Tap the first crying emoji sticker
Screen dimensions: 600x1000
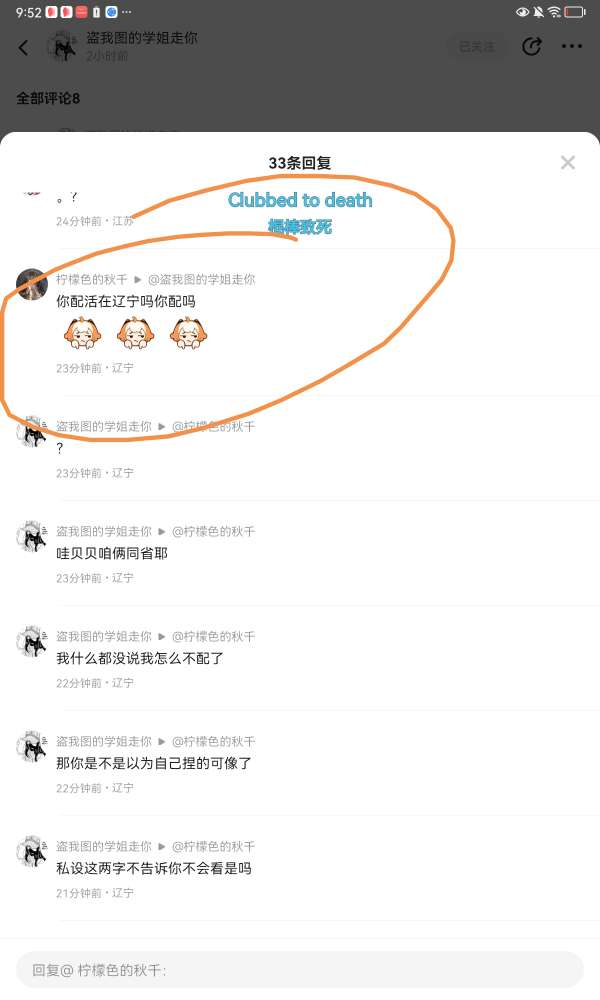coord(82,334)
